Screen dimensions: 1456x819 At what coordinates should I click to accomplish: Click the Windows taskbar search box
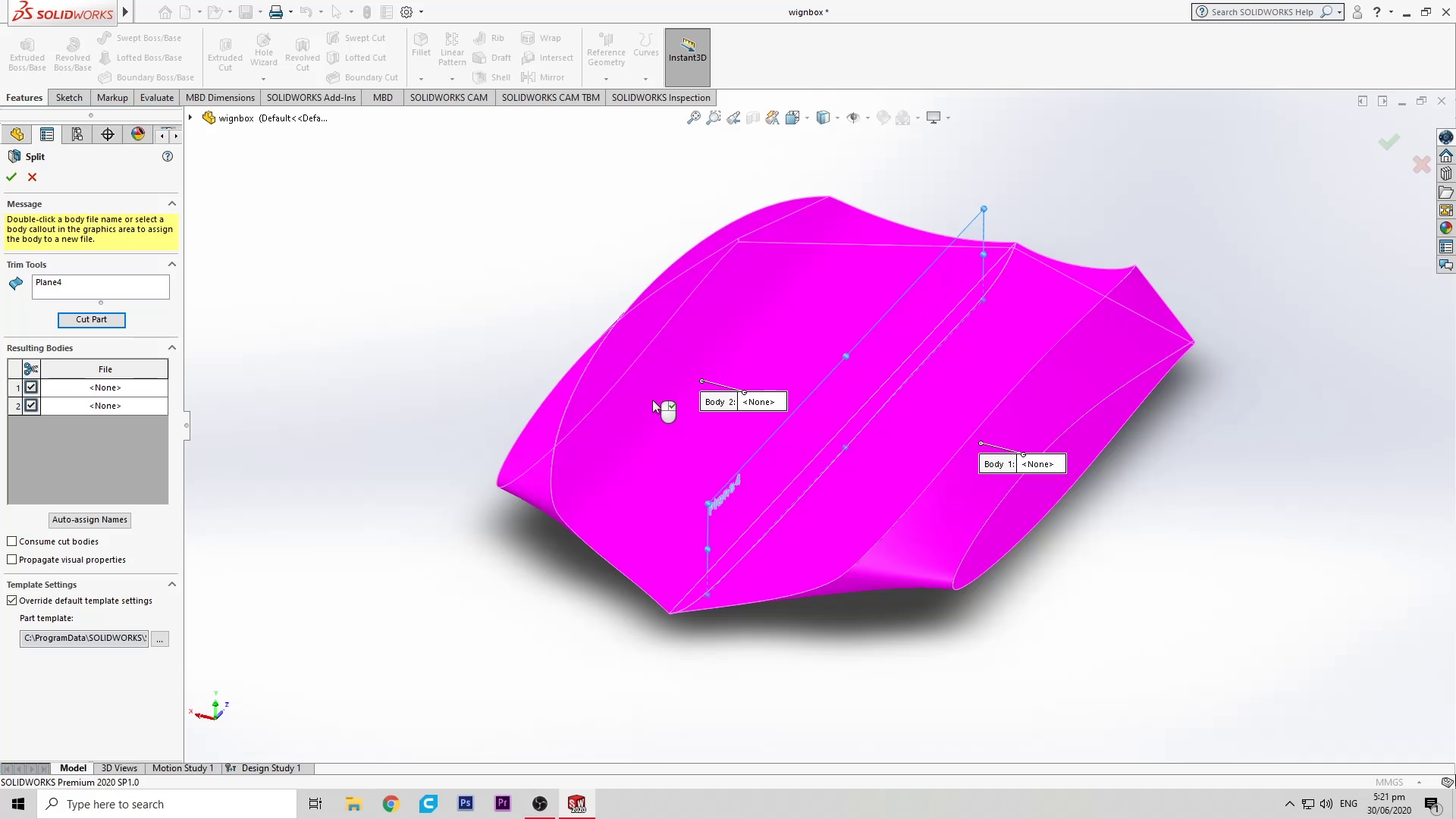pos(167,804)
